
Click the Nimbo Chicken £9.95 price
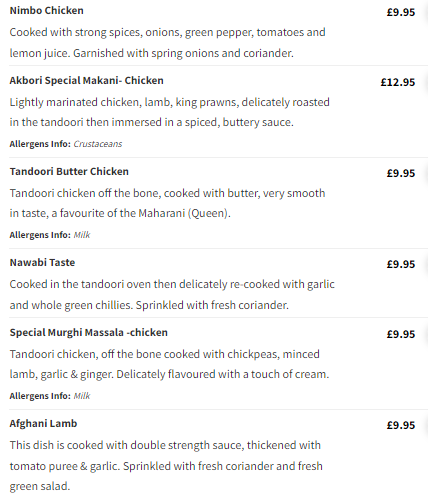(x=401, y=12)
